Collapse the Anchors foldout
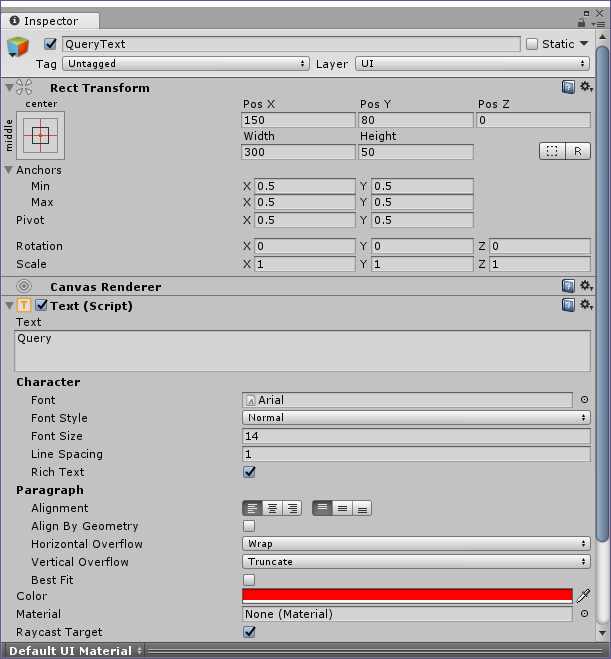 click(x=9, y=170)
